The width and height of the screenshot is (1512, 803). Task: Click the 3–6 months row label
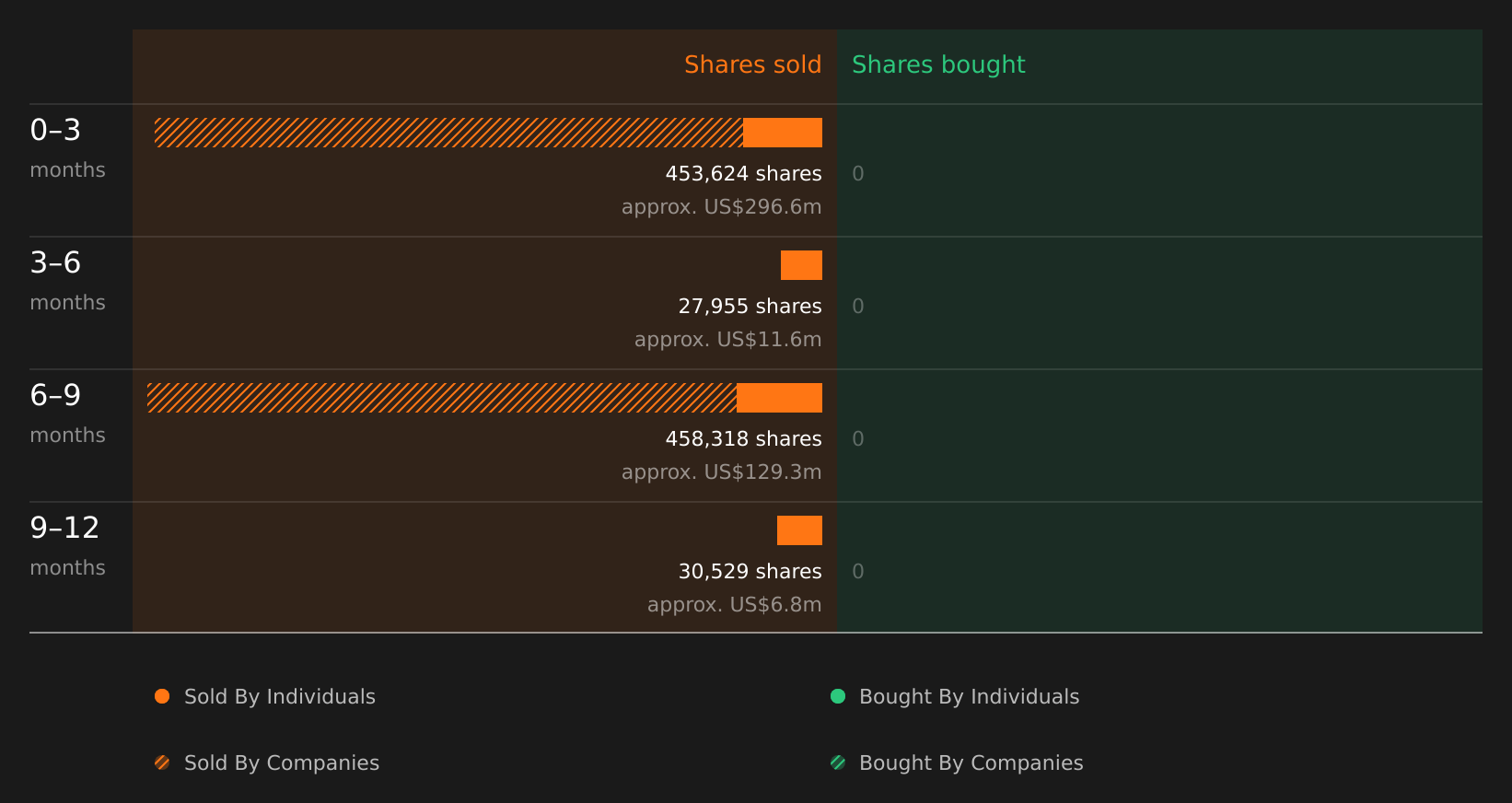(67, 281)
